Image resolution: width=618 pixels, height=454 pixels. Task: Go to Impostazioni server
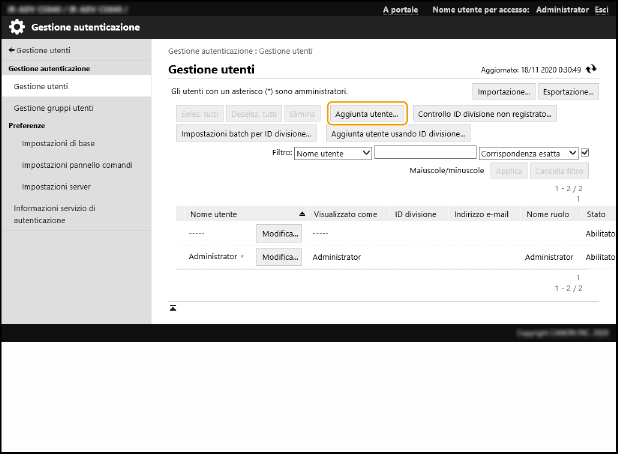(x=57, y=185)
